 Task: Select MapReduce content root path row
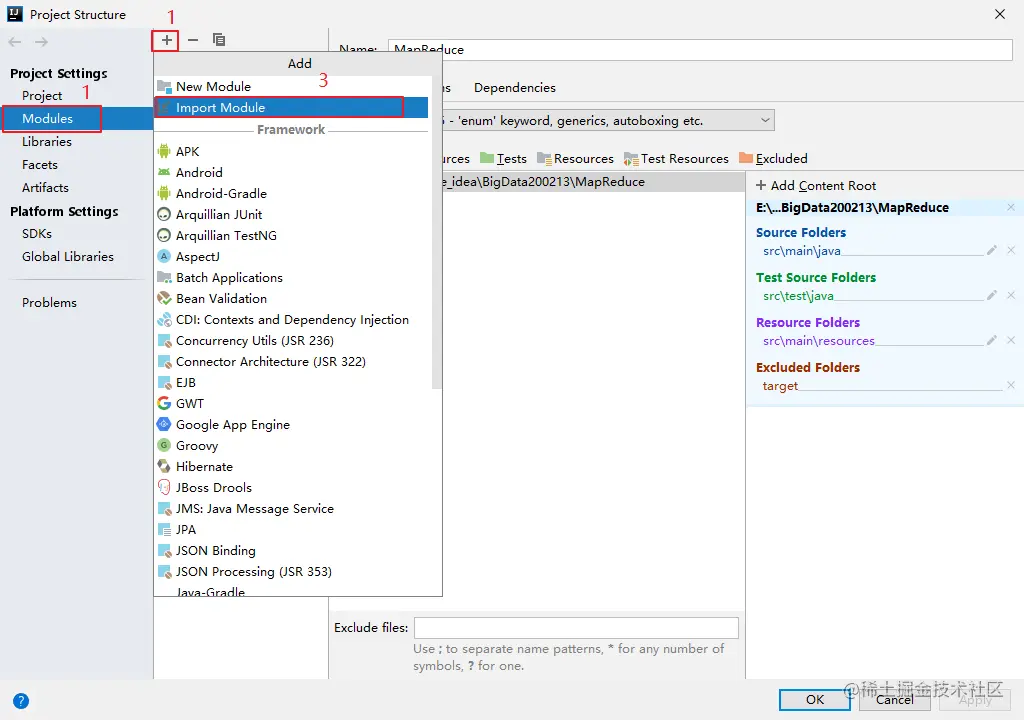[594, 182]
